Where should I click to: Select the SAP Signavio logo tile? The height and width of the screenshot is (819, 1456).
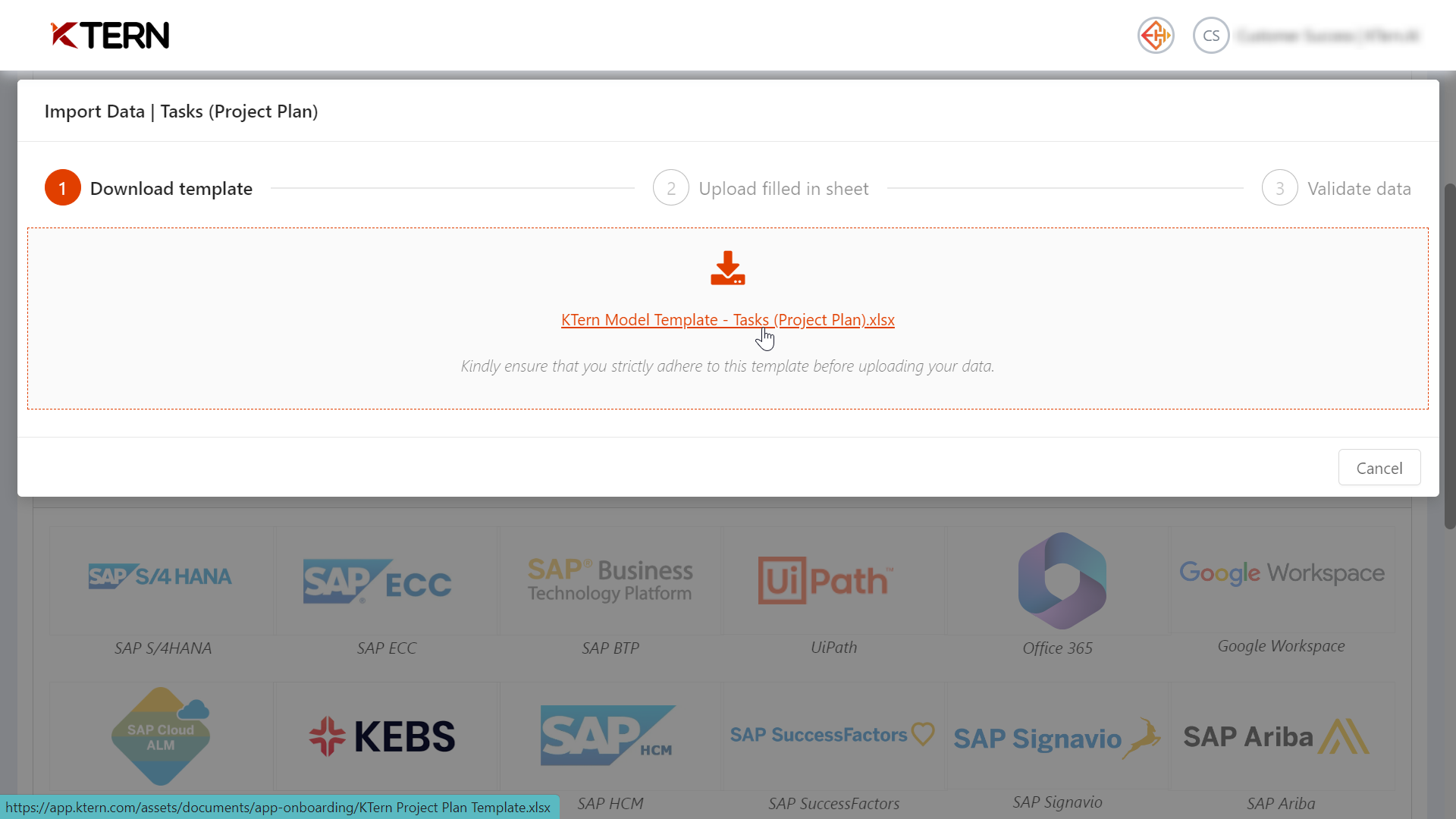pos(1058,736)
